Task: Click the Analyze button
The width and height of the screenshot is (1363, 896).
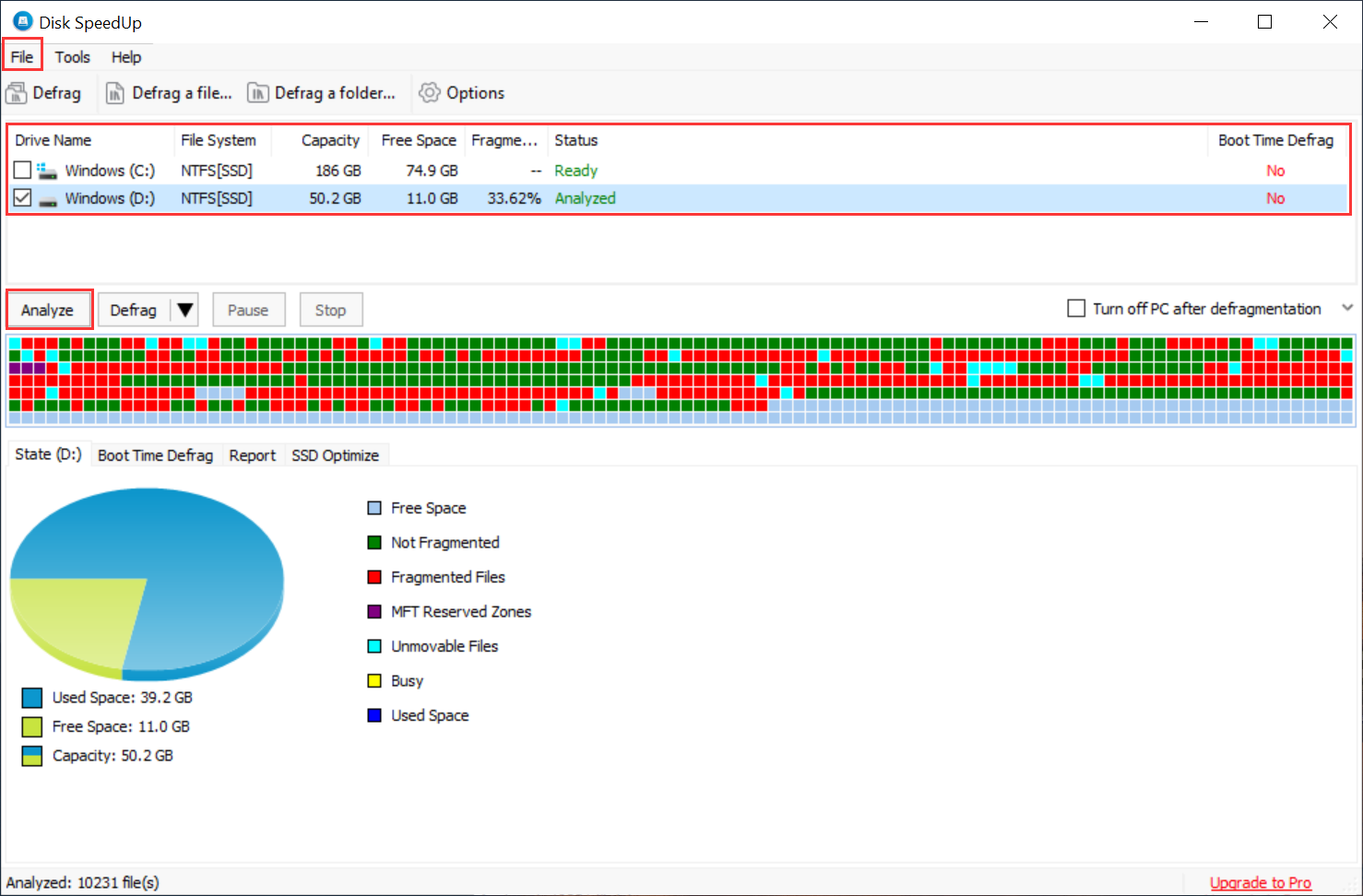Action: point(48,309)
